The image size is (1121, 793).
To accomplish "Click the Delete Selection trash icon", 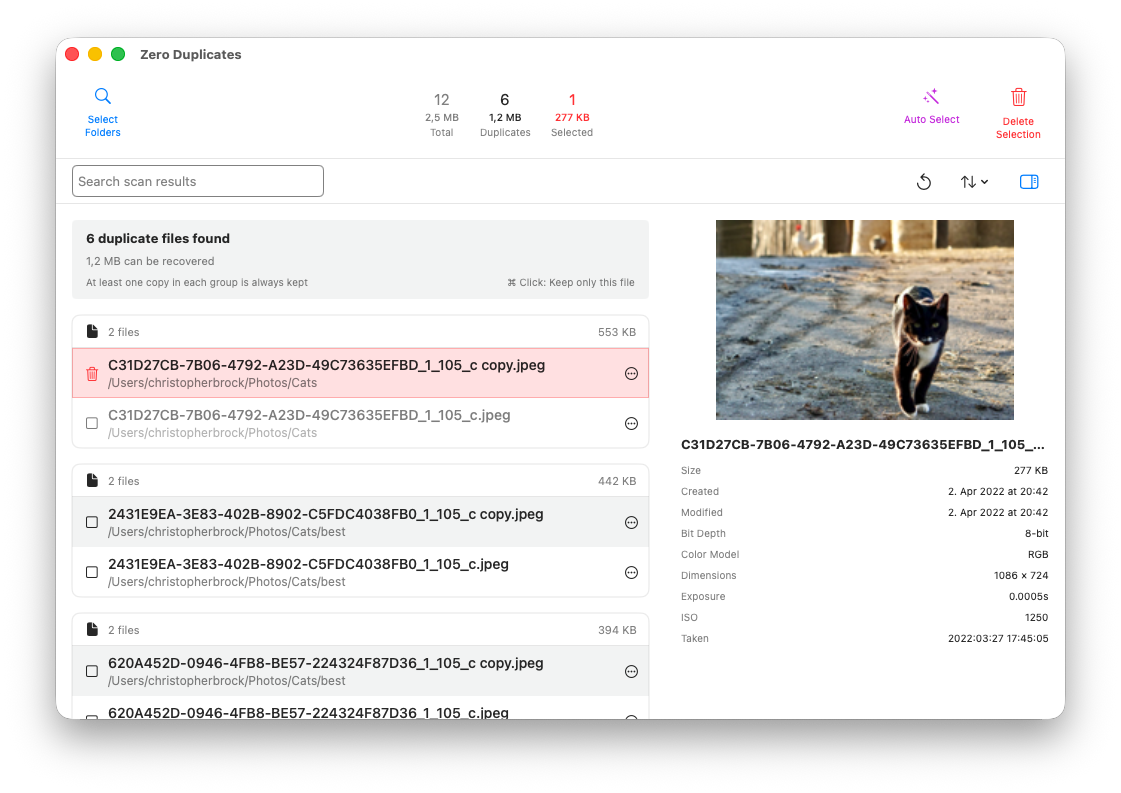I will 1018,98.
